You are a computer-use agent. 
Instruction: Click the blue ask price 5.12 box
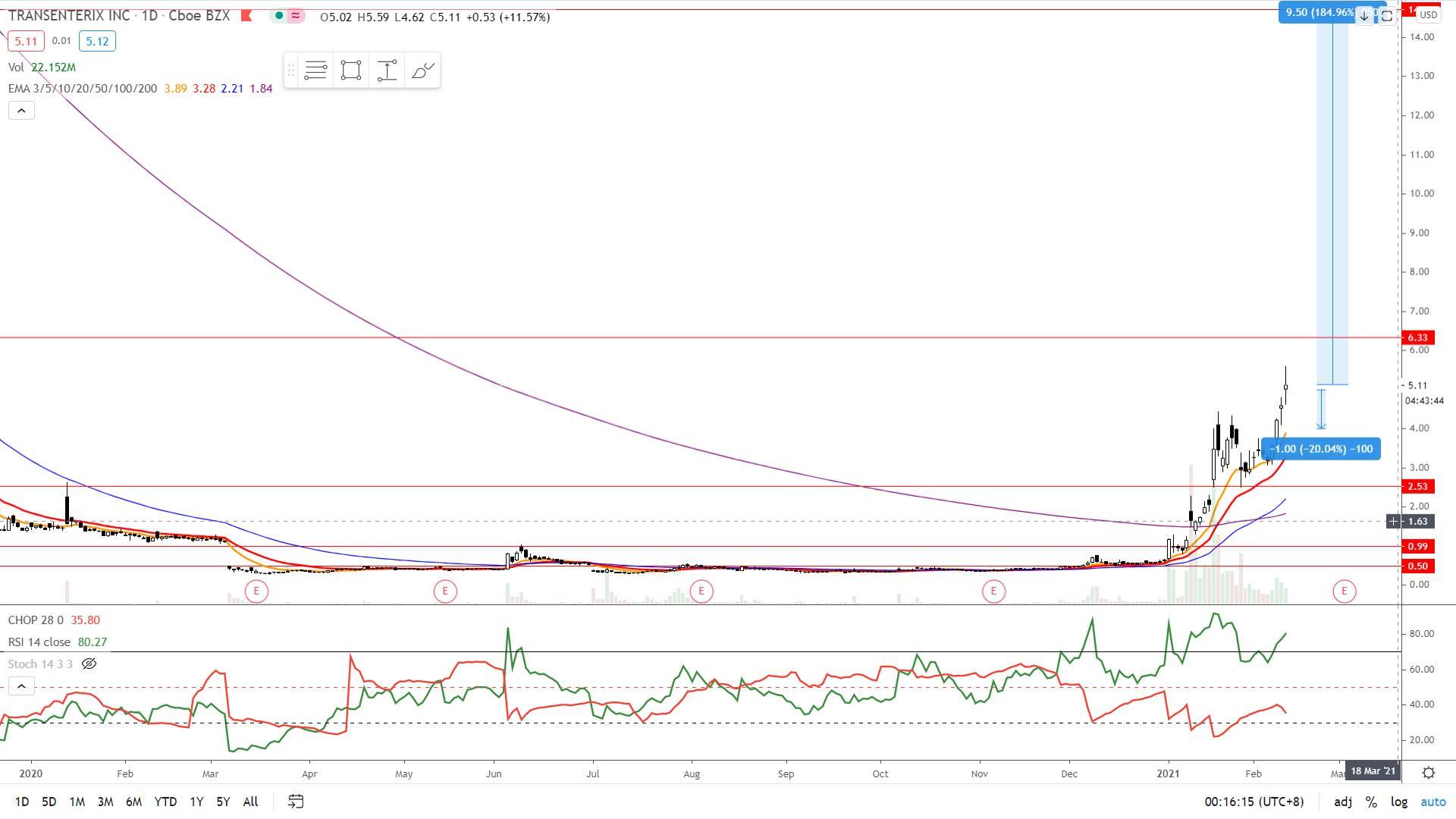click(x=96, y=42)
